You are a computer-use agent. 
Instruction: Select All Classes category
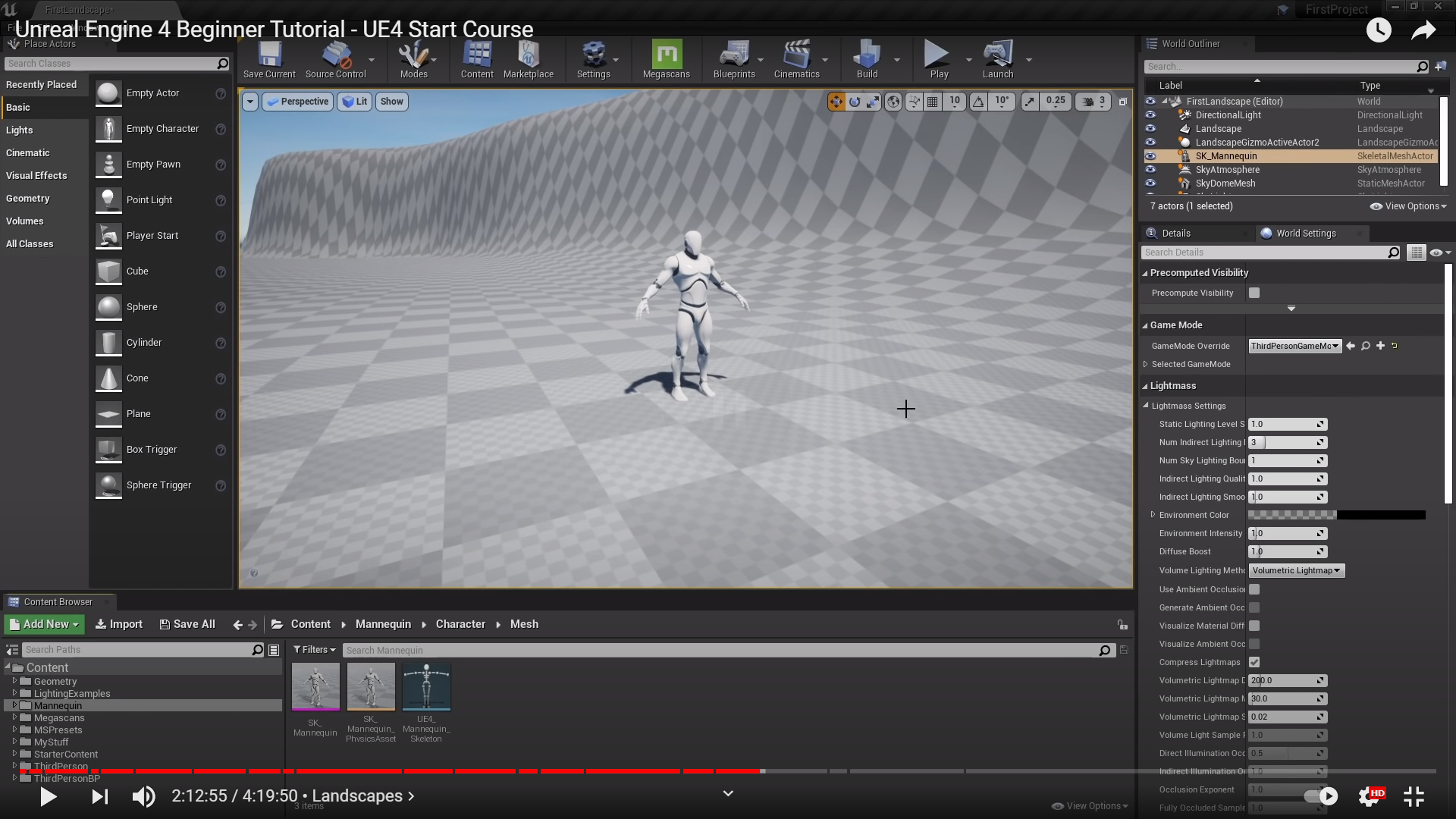[x=30, y=244]
